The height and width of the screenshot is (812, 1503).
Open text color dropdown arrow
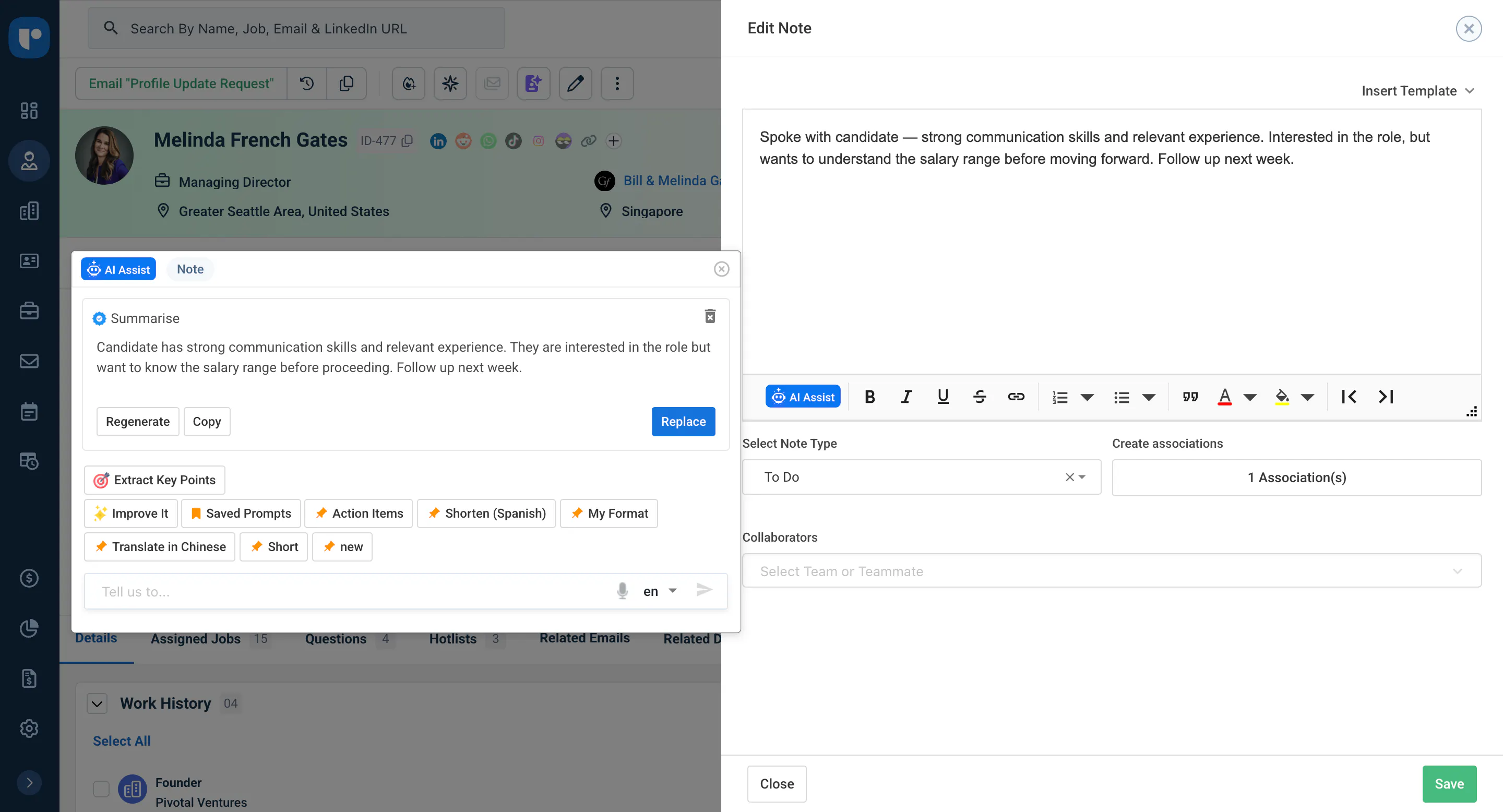pyautogui.click(x=1249, y=397)
